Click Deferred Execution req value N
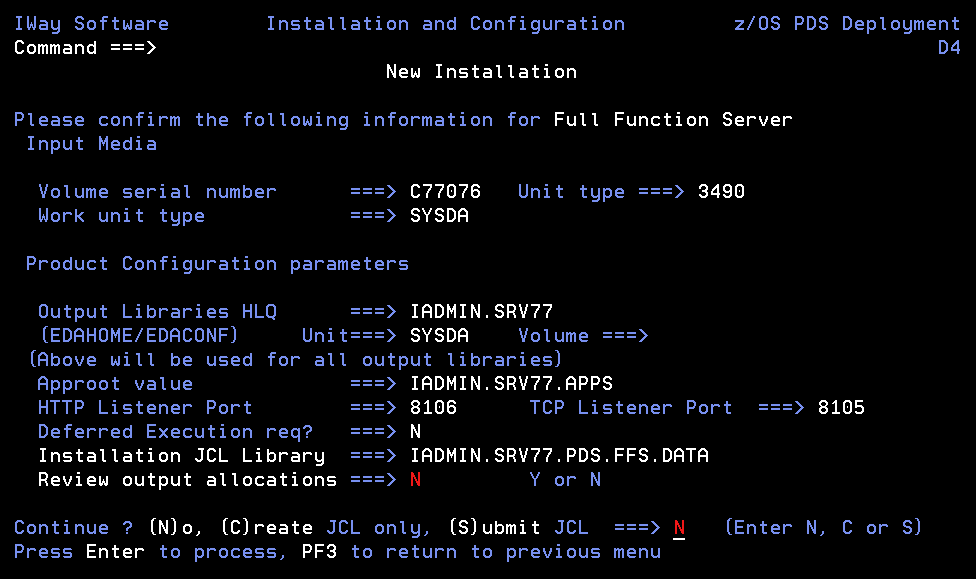The image size is (976, 579). point(415,431)
